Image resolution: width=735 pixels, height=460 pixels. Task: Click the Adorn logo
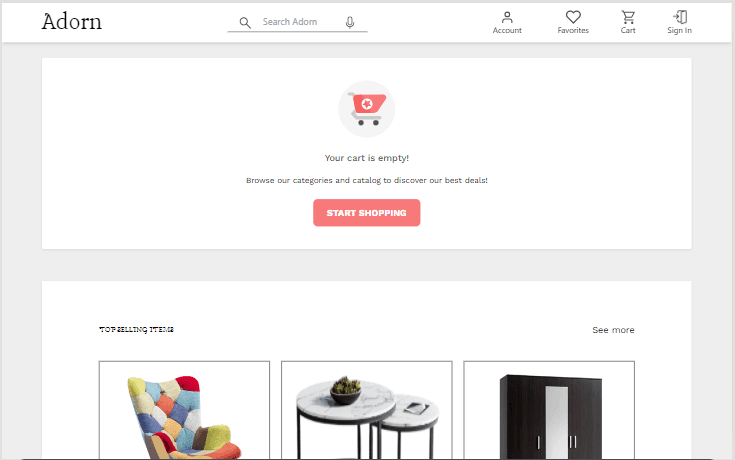[x=72, y=22]
